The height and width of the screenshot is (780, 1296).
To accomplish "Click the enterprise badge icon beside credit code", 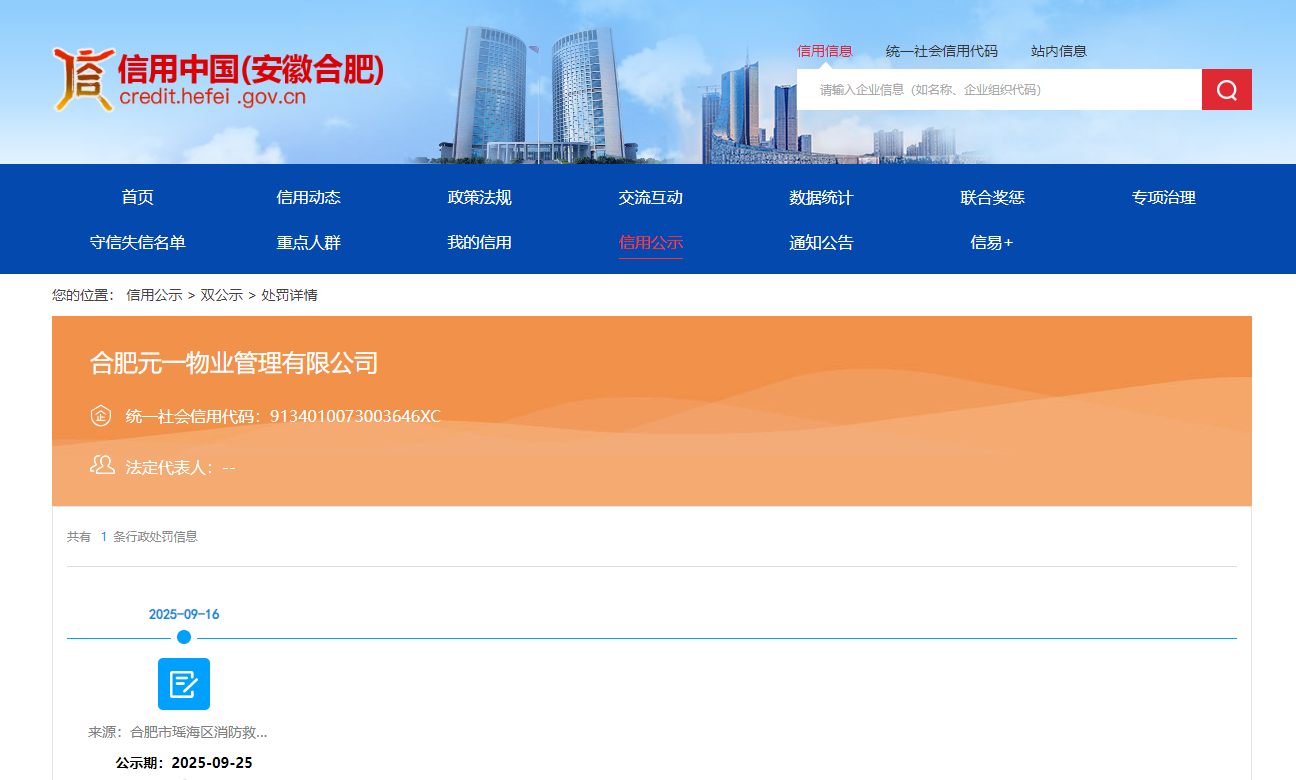I will [100, 416].
